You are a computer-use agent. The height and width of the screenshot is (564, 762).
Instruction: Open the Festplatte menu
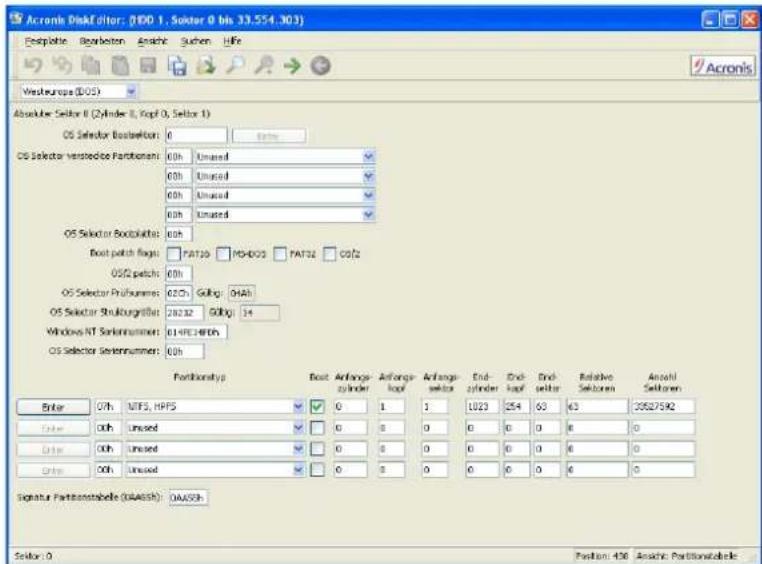pyautogui.click(x=46, y=41)
